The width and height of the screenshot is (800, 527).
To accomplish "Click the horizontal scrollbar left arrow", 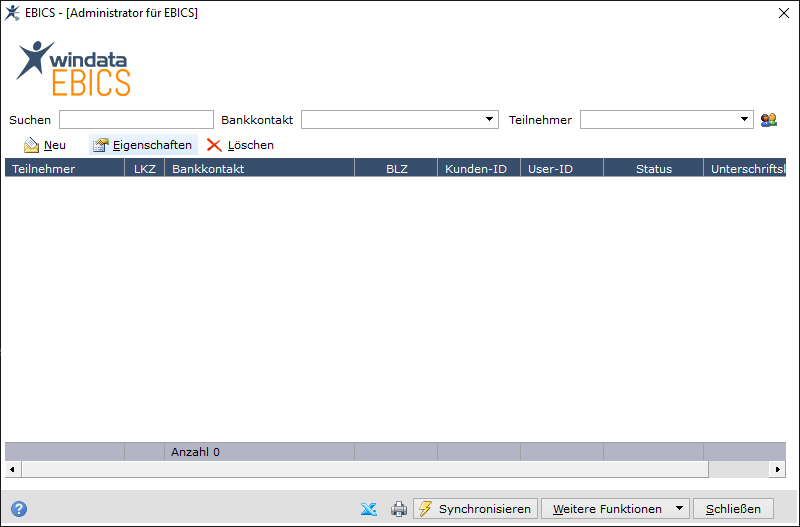I will tap(12, 469).
